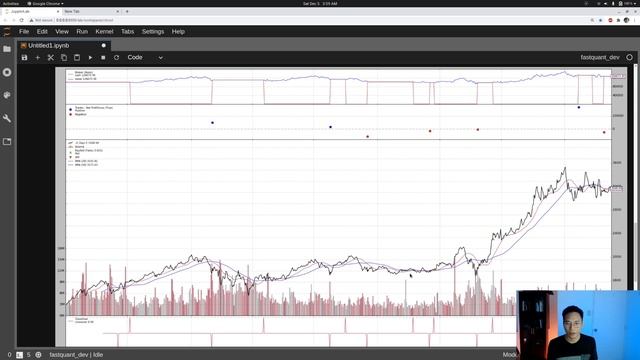Viewport: 640px width, 360px height.
Task: Click the terminal icon in status bar
Action: click(19, 355)
